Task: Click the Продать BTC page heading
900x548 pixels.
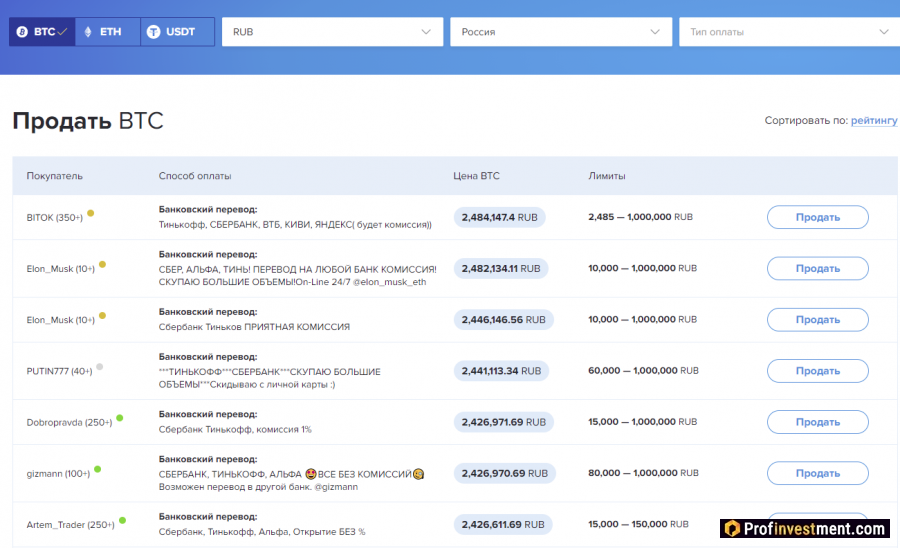Action: (x=88, y=121)
